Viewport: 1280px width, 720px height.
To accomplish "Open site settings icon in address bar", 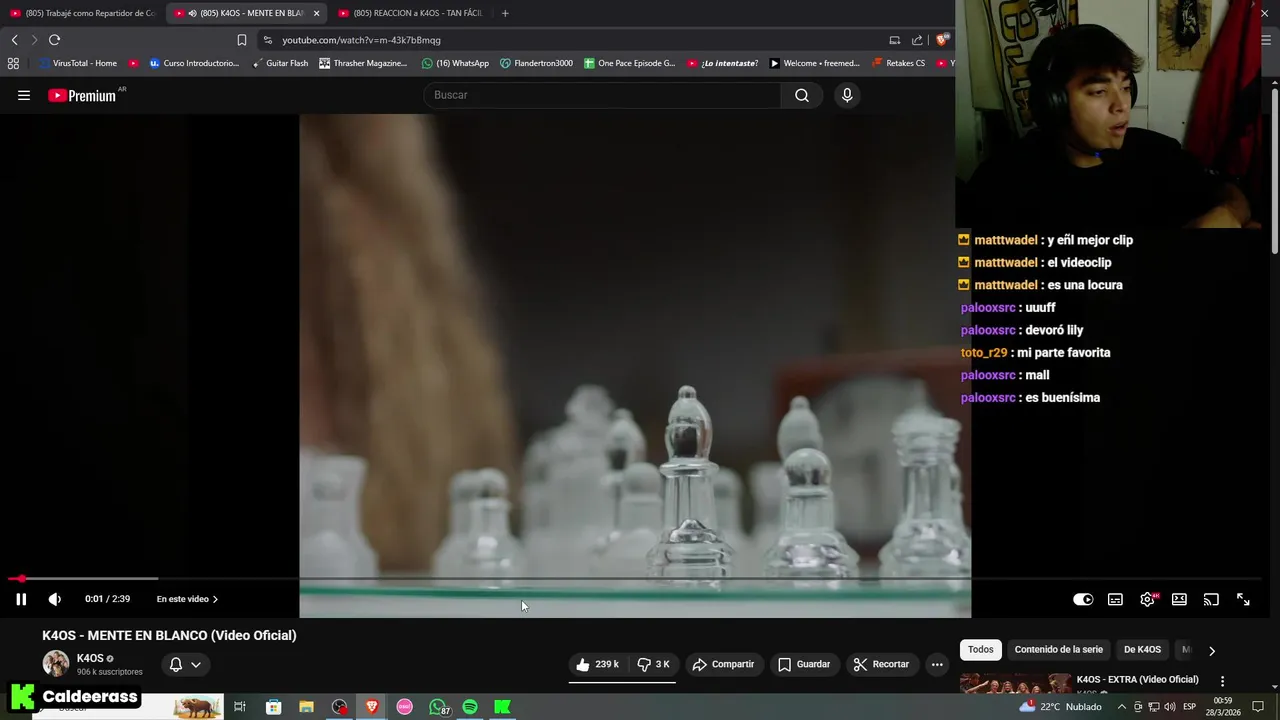I will [267, 40].
